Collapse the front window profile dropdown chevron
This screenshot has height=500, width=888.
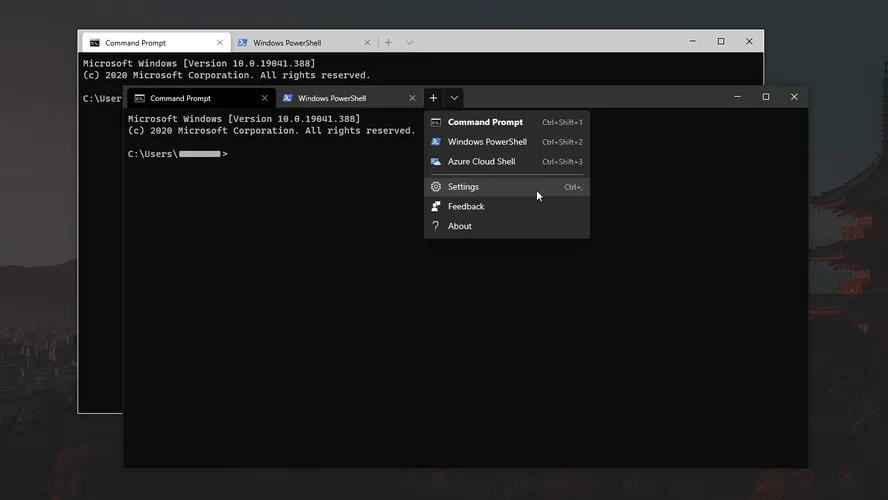(454, 98)
